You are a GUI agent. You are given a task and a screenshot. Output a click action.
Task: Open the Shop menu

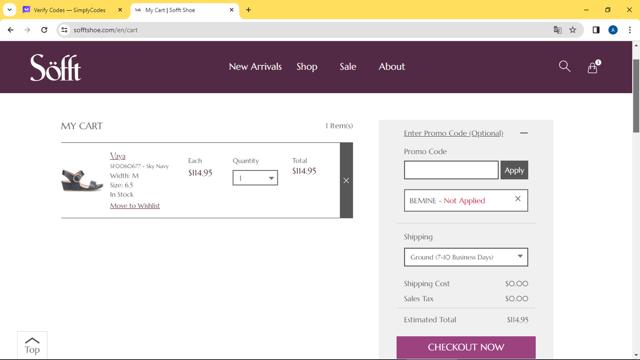click(x=307, y=67)
